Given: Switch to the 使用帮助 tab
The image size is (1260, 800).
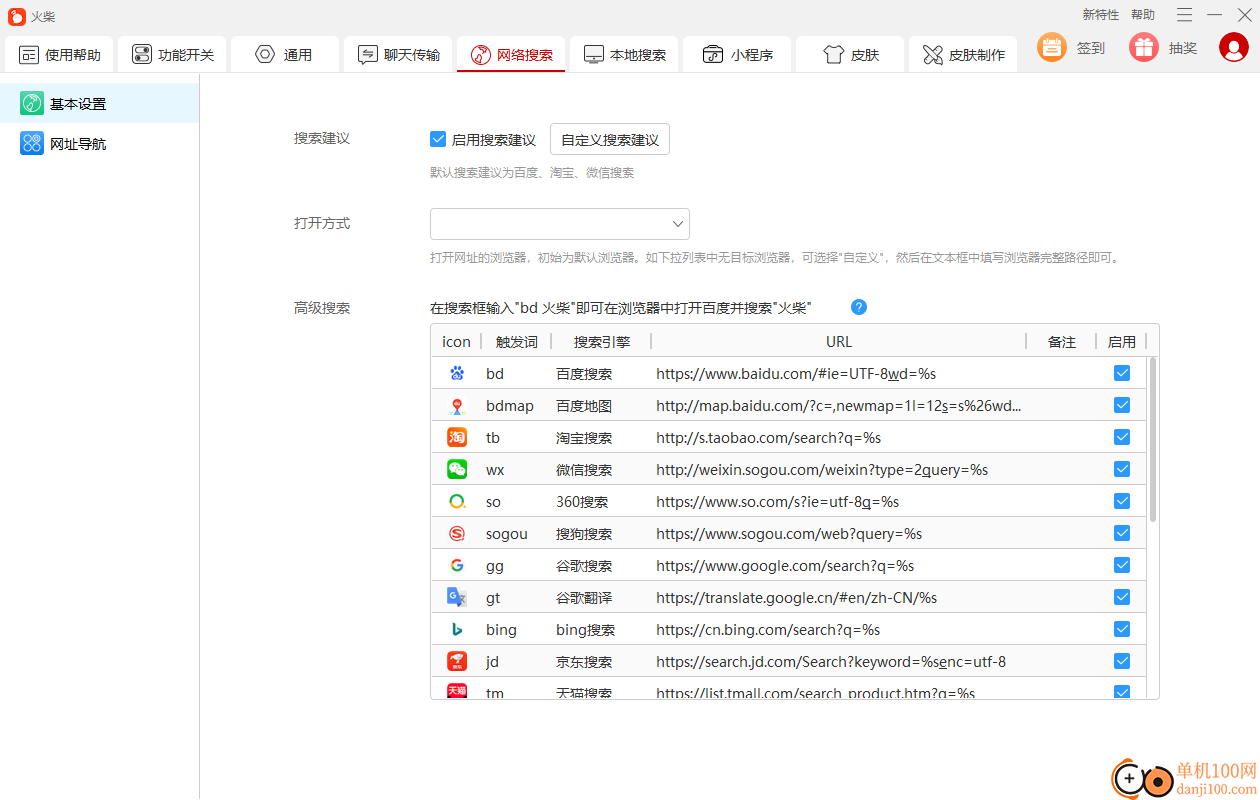Looking at the screenshot, I should click(60, 55).
